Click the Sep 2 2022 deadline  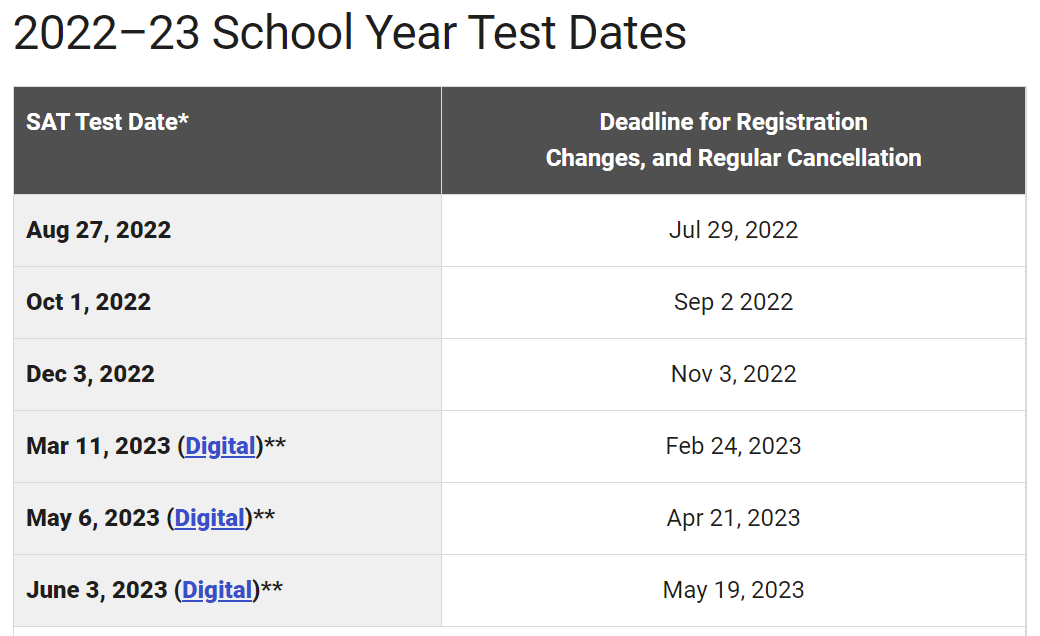(x=733, y=302)
